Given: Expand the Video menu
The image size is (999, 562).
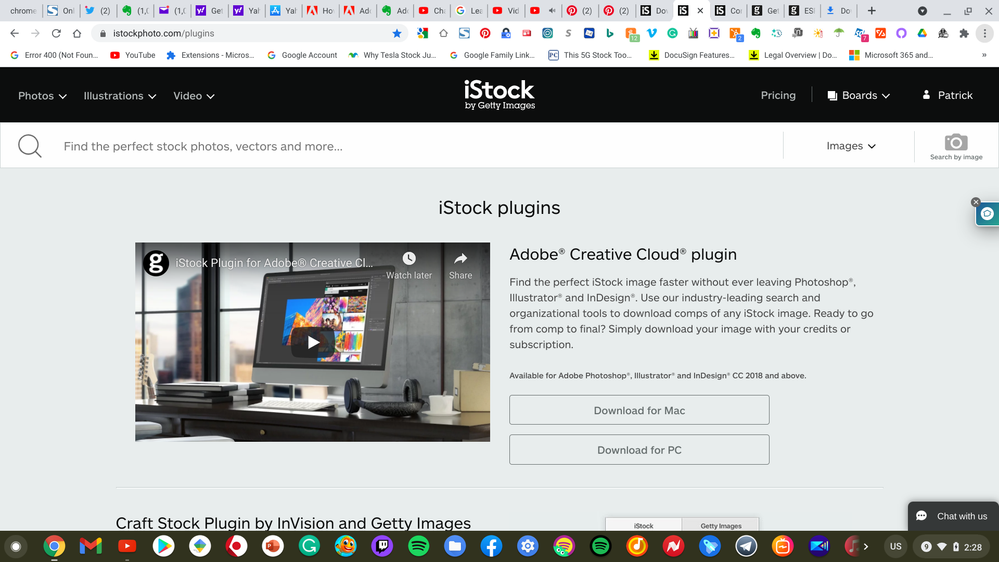Looking at the screenshot, I should point(194,96).
